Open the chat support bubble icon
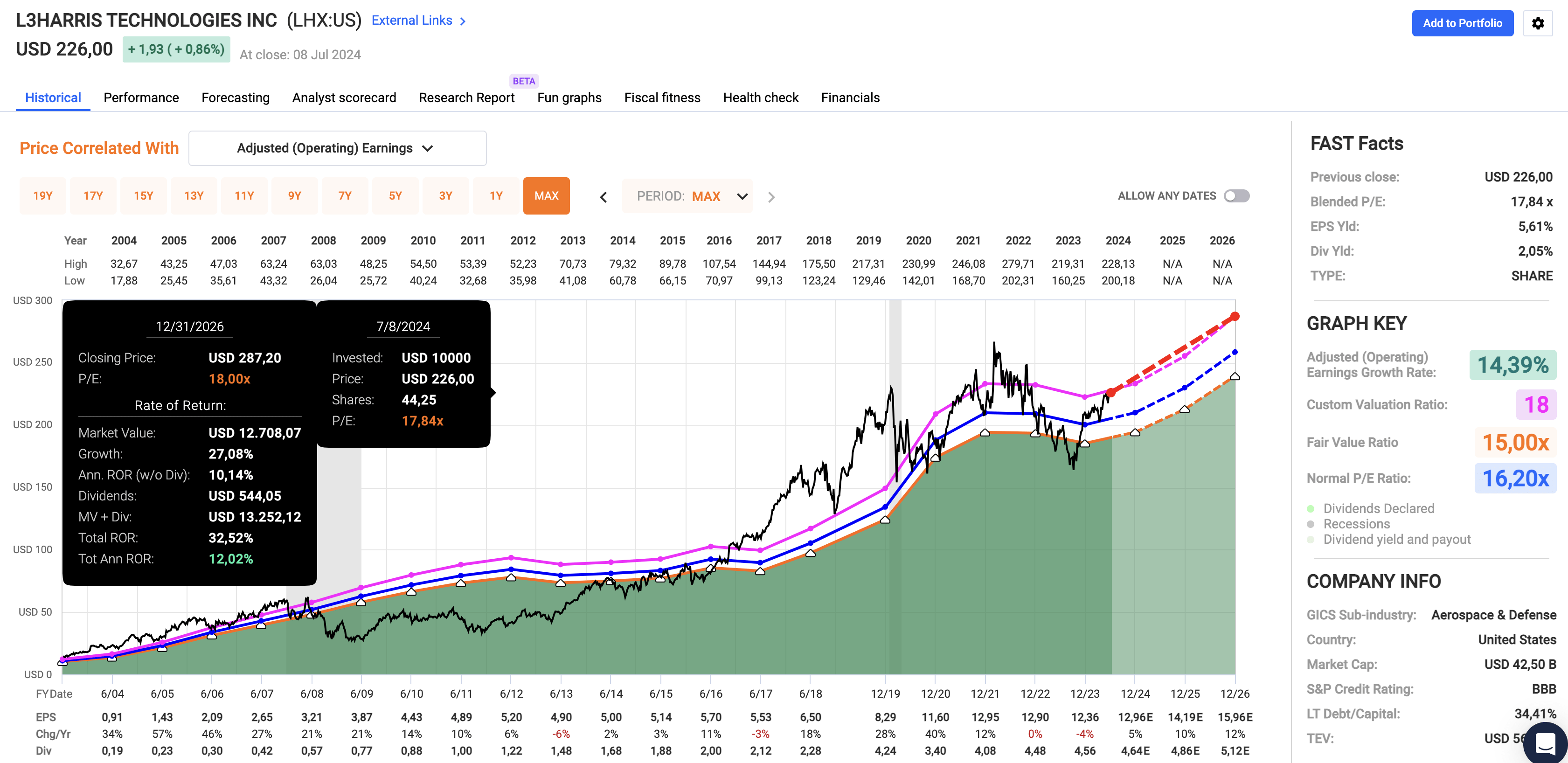 point(1546,743)
